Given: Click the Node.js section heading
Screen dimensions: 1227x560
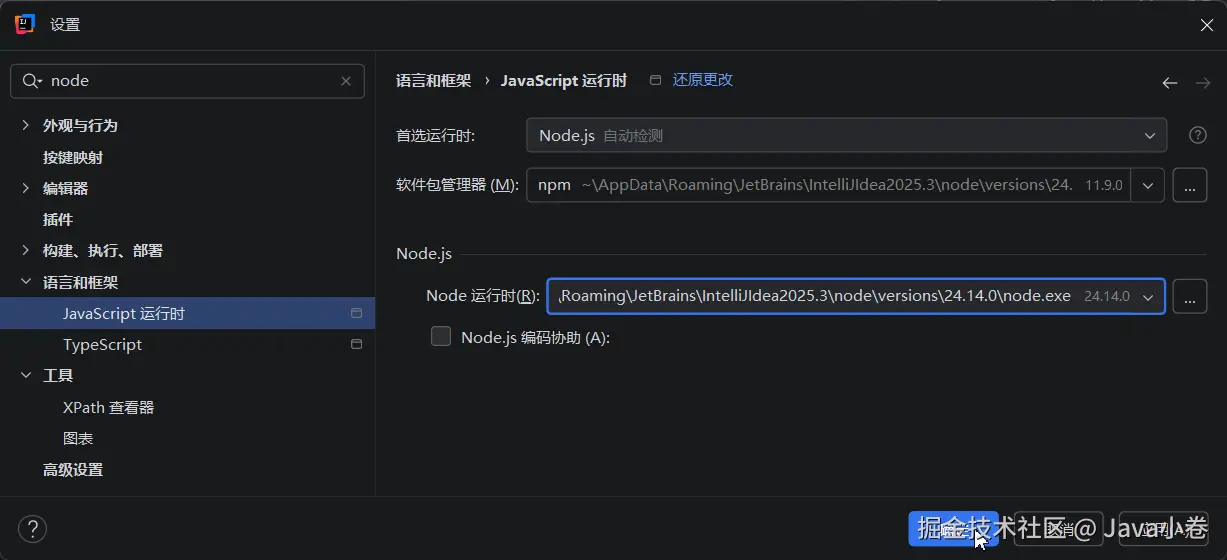Looking at the screenshot, I should [x=424, y=254].
